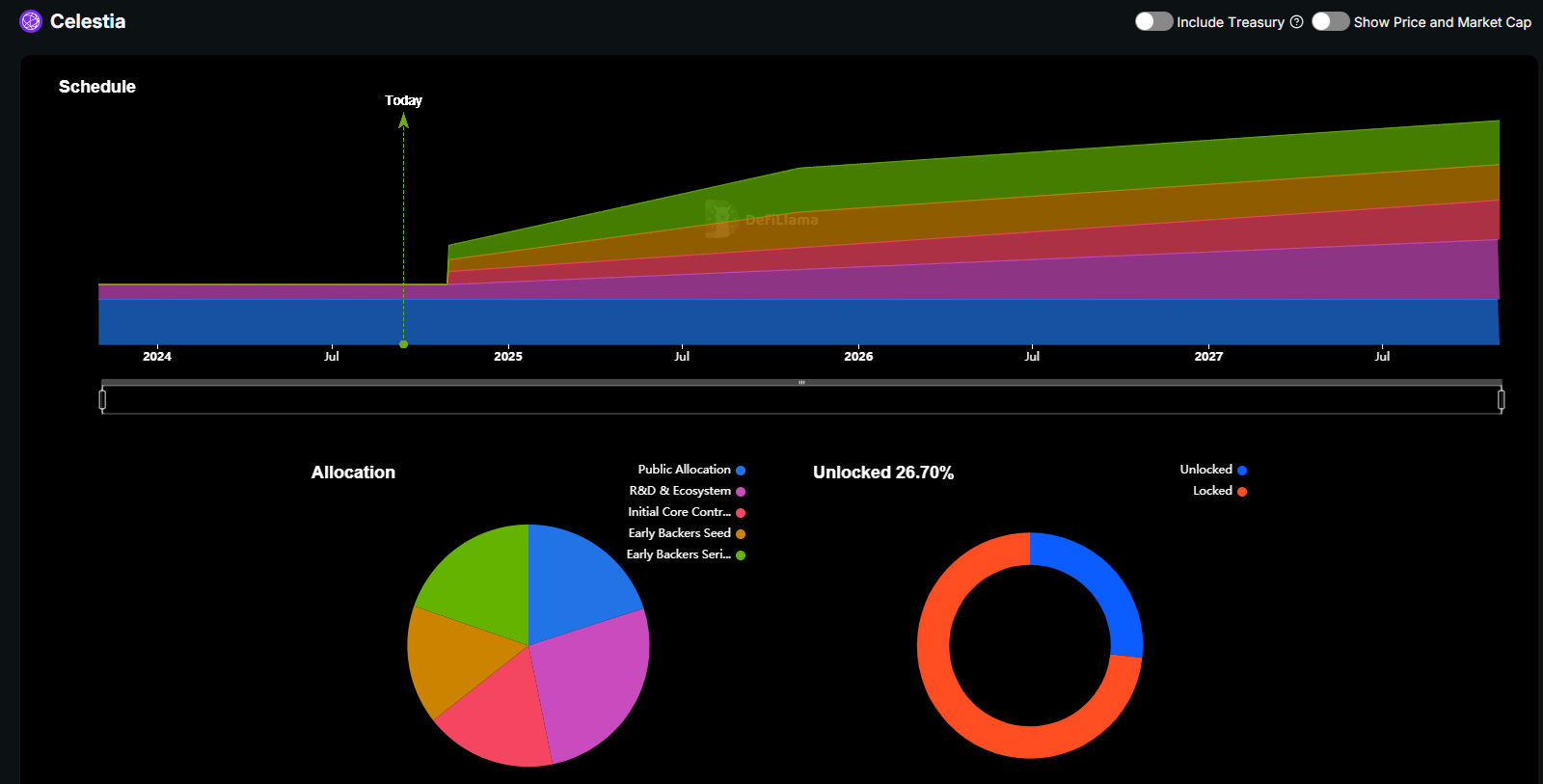Enable Show Price and Market Cap switch
The height and width of the screenshot is (784, 1543).
click(x=1330, y=21)
